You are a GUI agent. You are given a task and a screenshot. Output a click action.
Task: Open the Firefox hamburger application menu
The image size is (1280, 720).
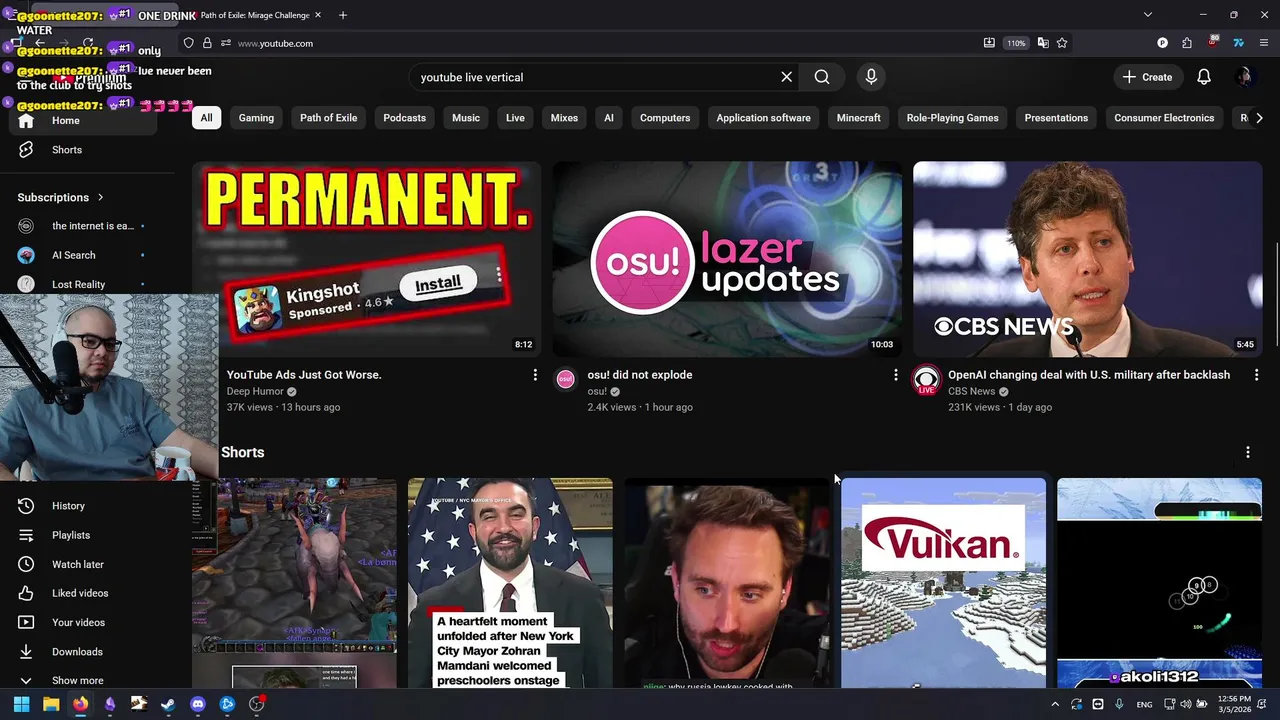[1264, 43]
